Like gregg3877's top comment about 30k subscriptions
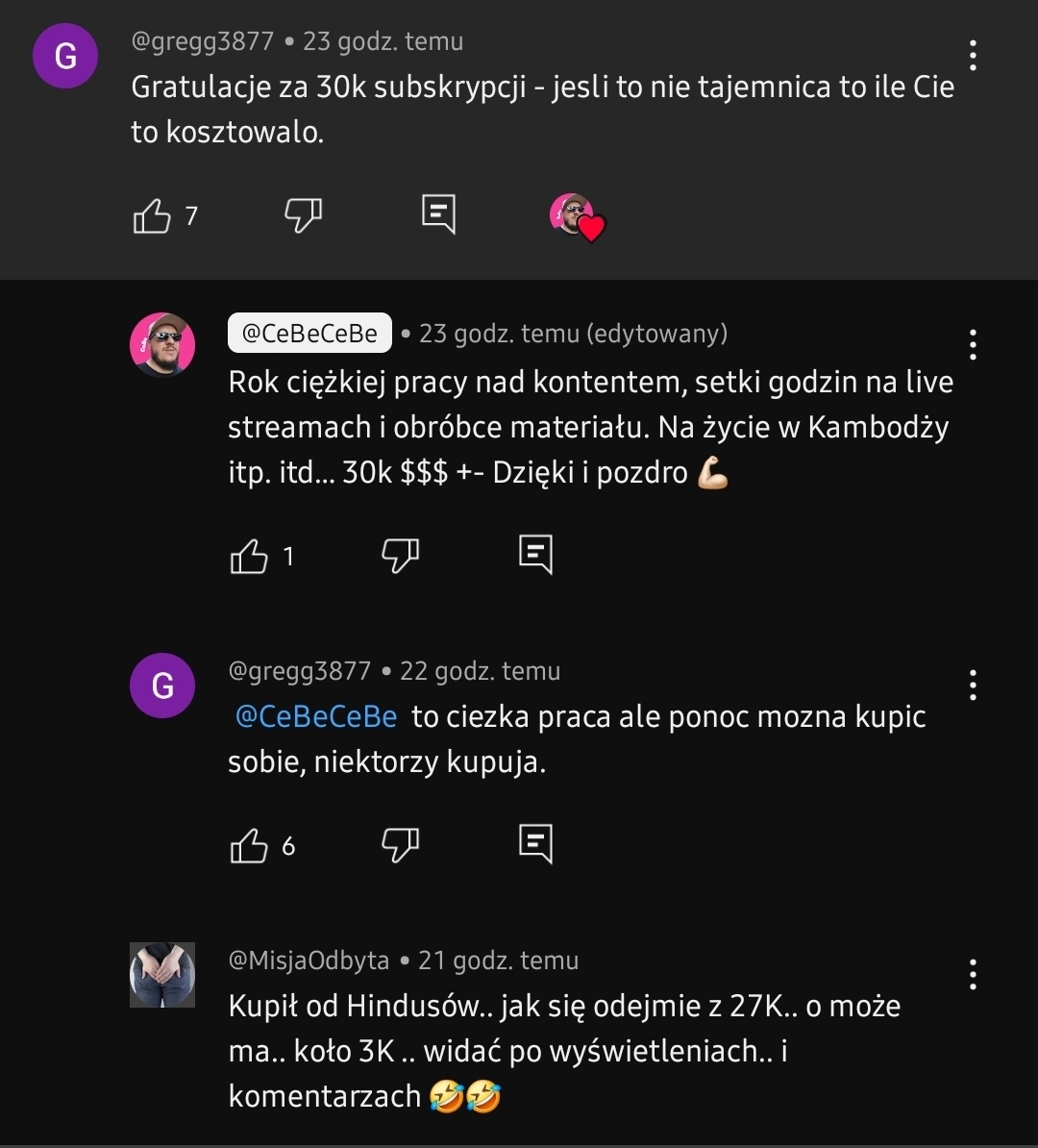This screenshot has width=1038, height=1148. [151, 216]
